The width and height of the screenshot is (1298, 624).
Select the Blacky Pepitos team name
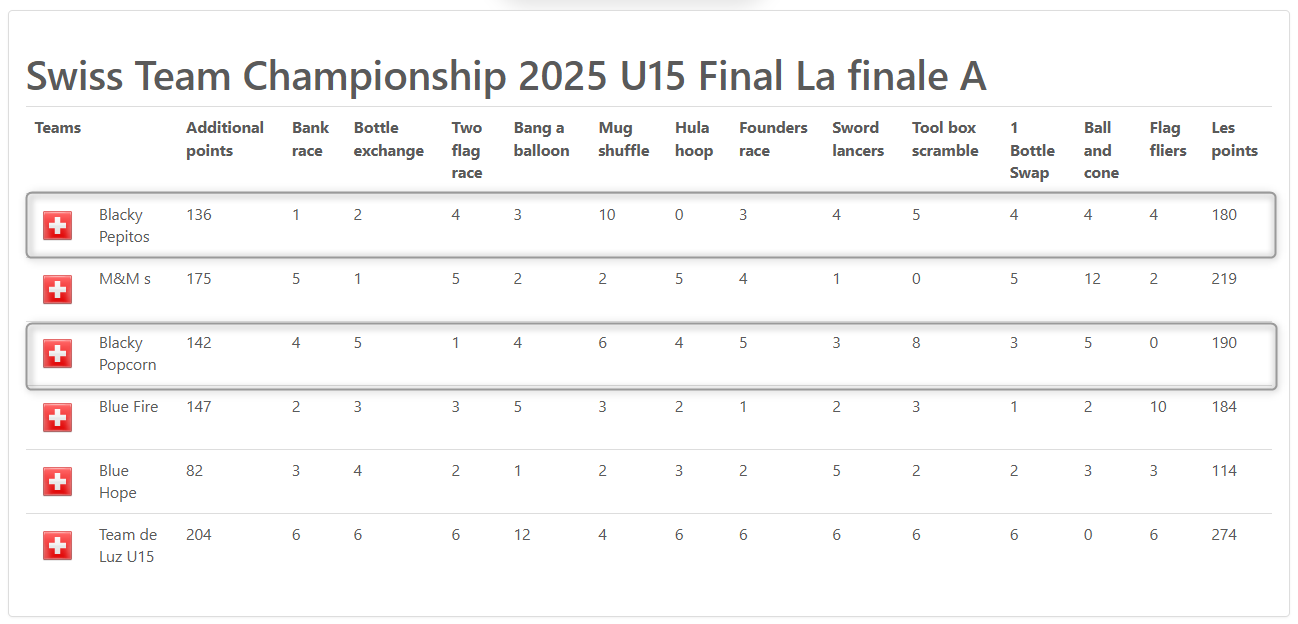pos(124,226)
